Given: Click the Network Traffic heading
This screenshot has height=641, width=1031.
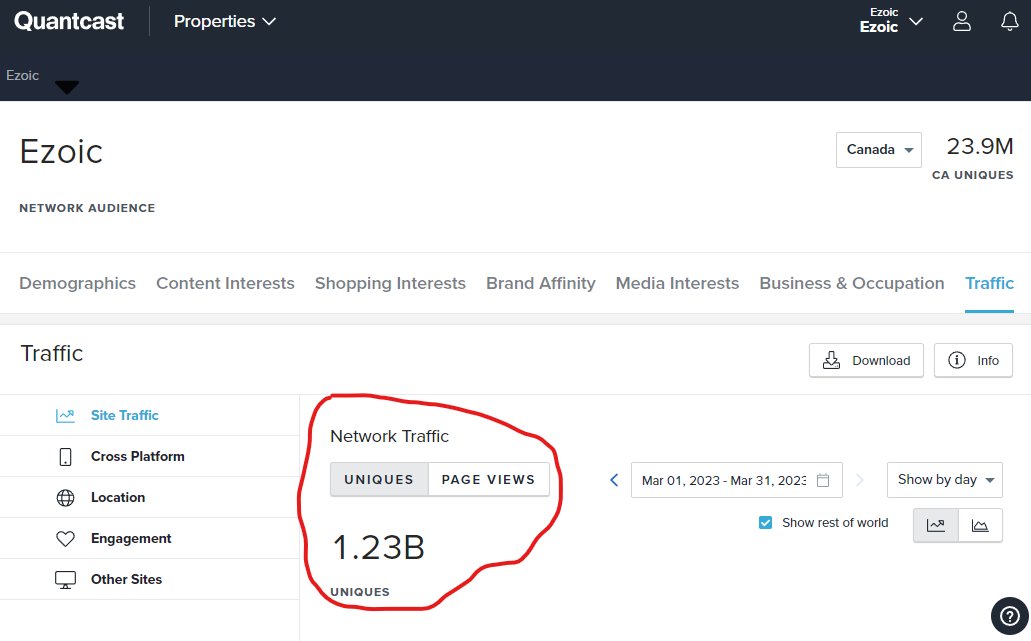Looking at the screenshot, I should click(x=389, y=436).
